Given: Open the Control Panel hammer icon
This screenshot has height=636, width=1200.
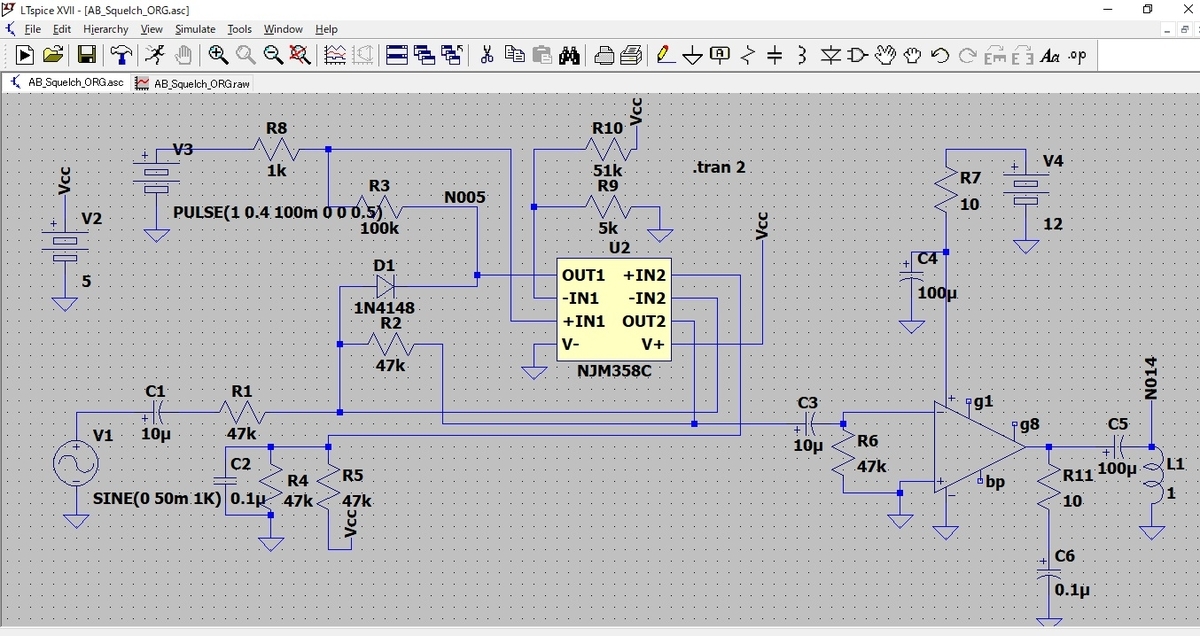Looking at the screenshot, I should tap(120, 55).
